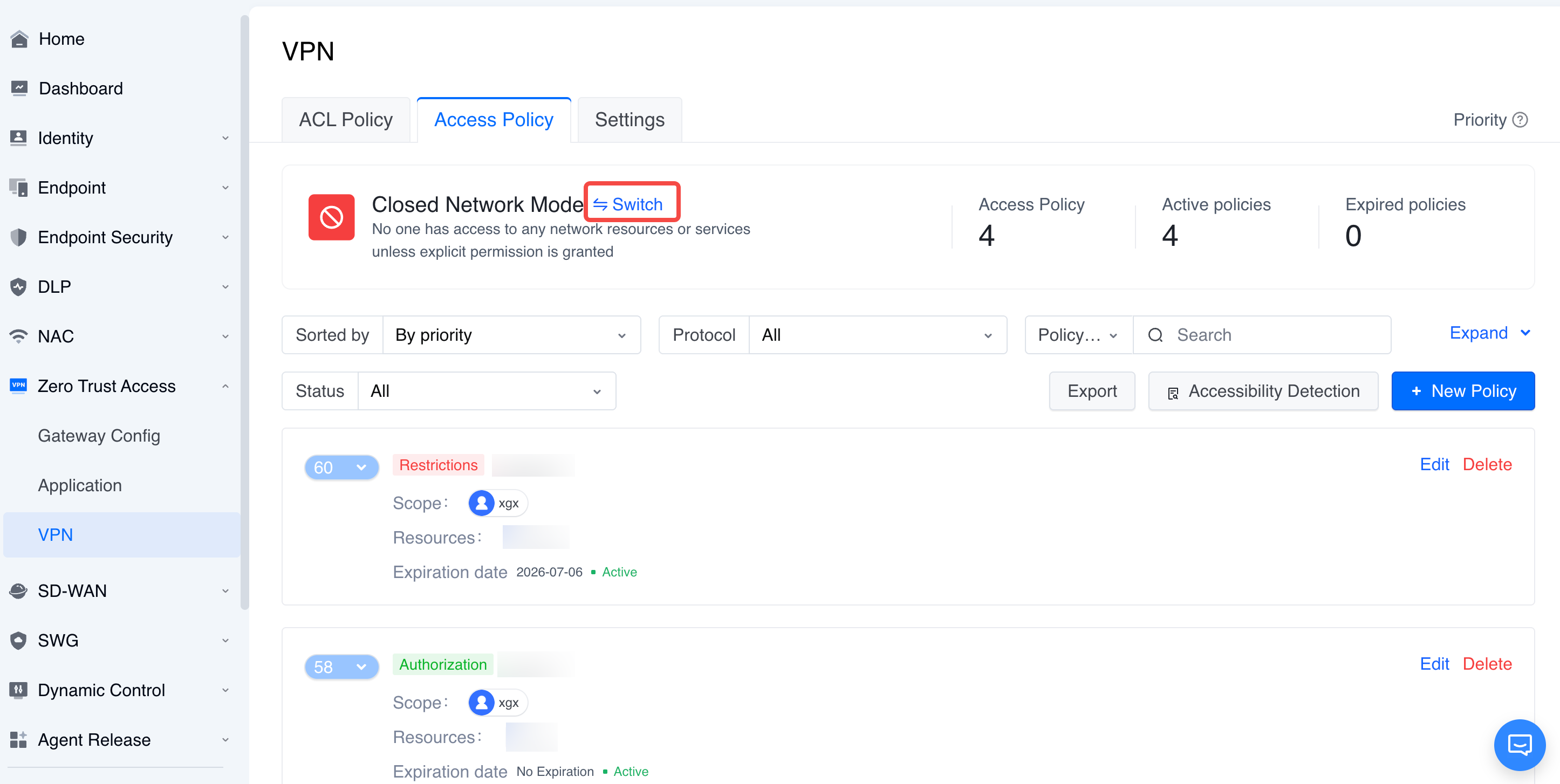Click the Dashboard chart icon
1560x784 pixels.
pyautogui.click(x=19, y=88)
